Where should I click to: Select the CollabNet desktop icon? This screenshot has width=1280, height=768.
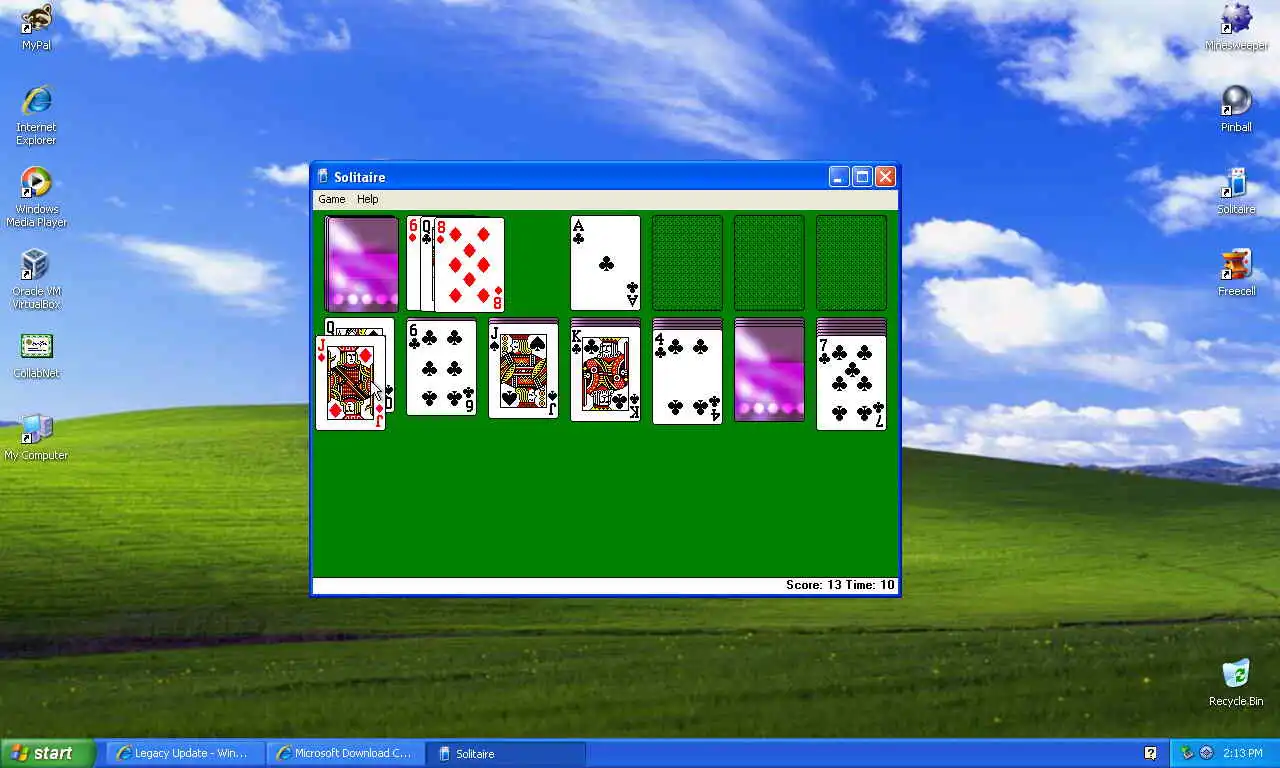(x=36, y=355)
